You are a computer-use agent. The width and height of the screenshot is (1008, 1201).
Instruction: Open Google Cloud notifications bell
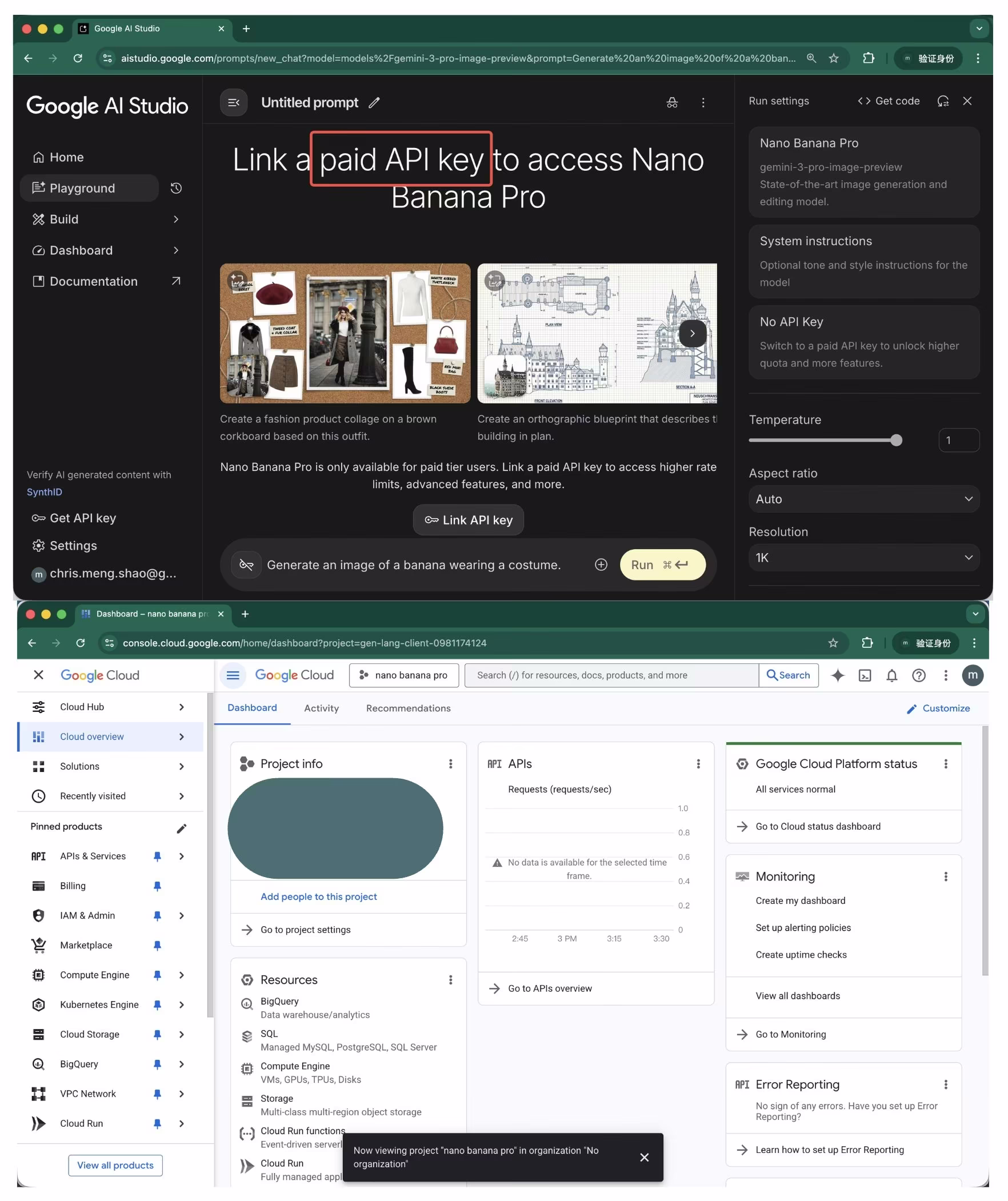click(x=892, y=675)
